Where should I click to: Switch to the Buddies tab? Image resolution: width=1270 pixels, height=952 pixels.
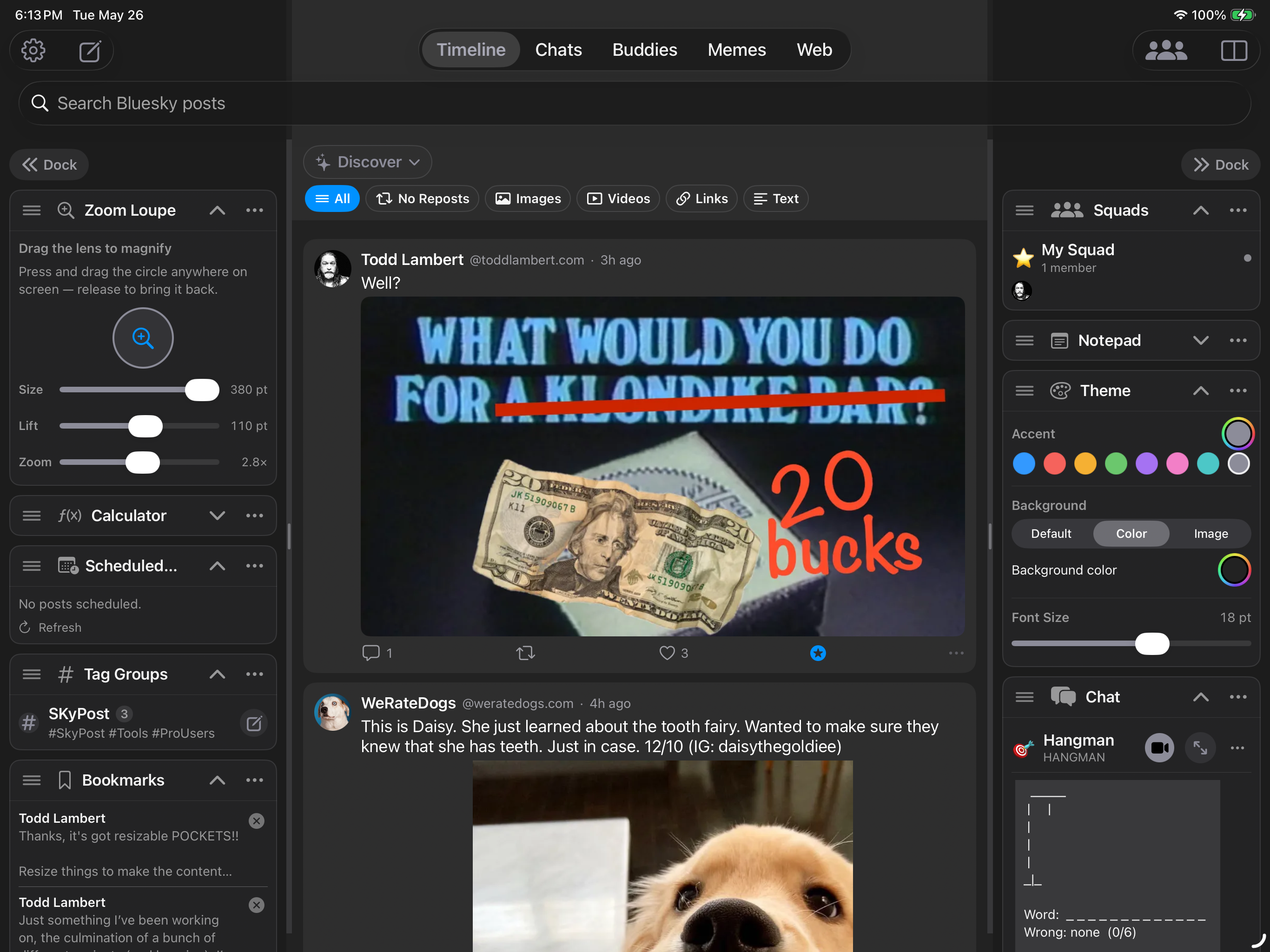pos(645,49)
